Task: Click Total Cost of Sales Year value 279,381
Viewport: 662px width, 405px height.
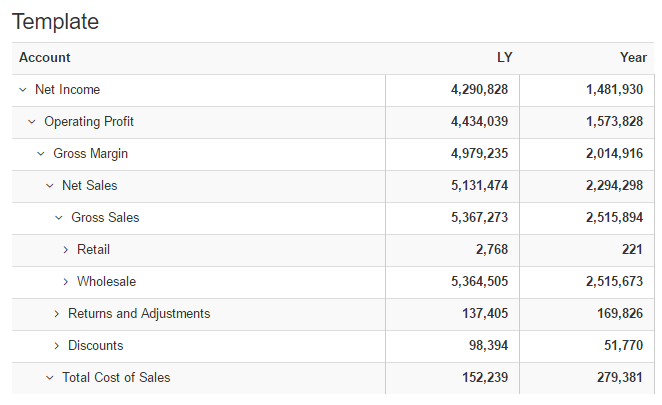Action: [x=622, y=378]
